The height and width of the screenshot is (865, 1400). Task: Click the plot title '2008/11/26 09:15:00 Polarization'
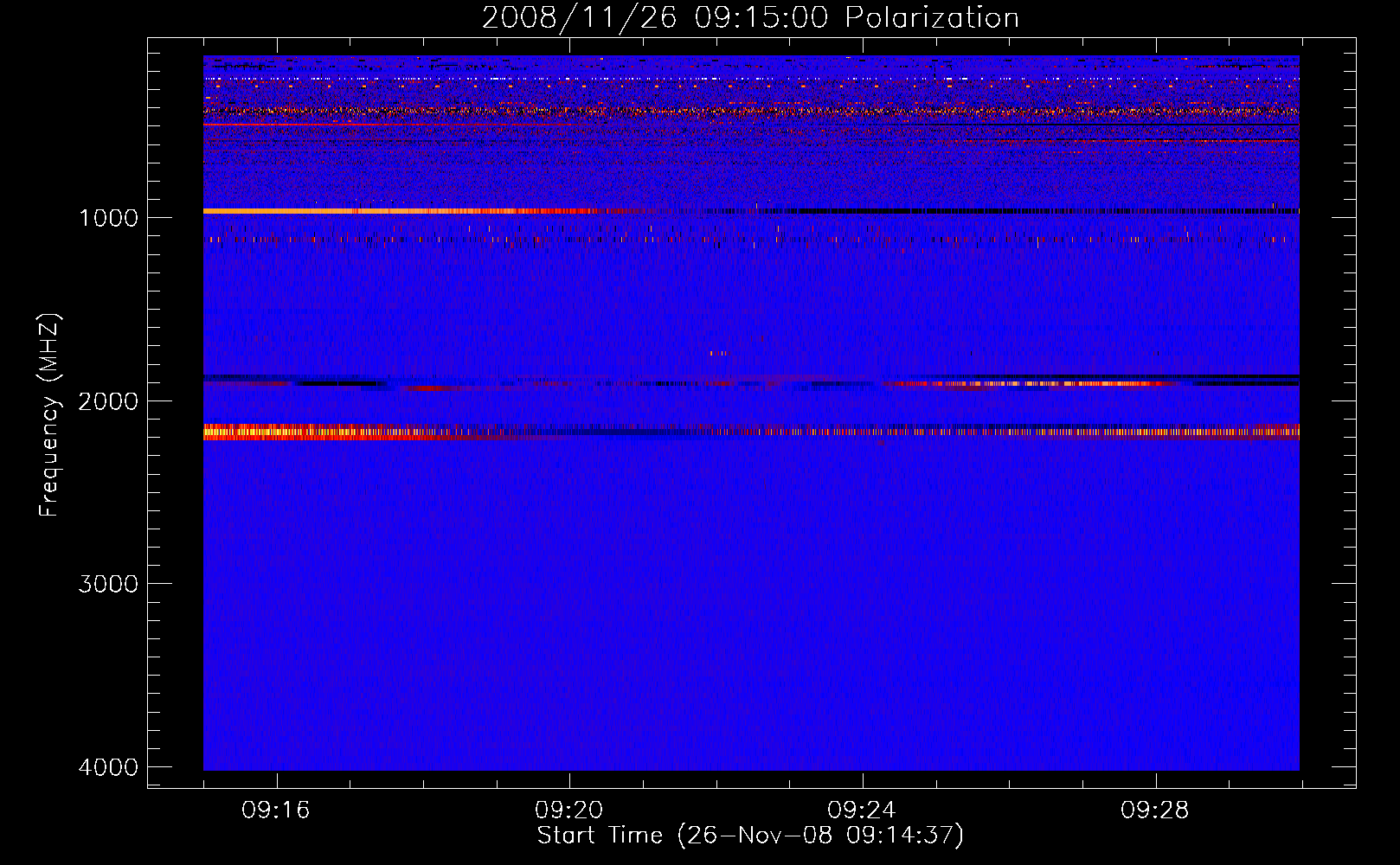pyautogui.click(x=750, y=18)
